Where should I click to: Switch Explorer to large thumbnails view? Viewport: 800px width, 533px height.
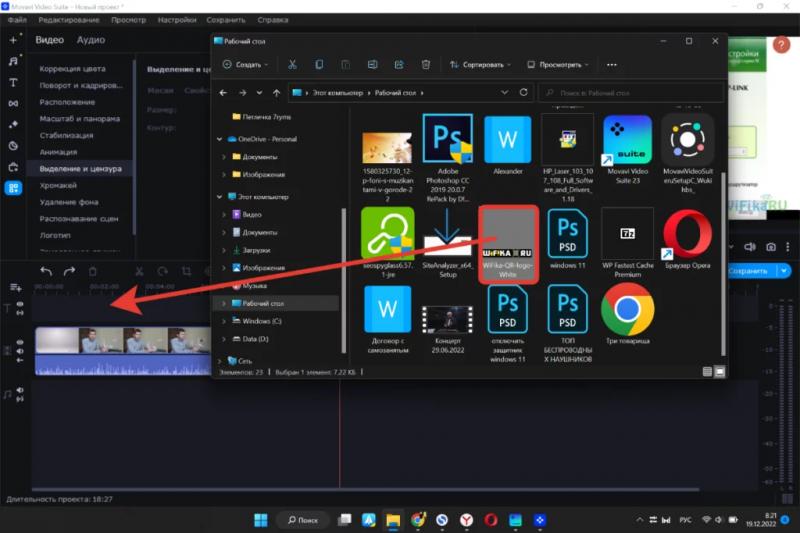[719, 371]
